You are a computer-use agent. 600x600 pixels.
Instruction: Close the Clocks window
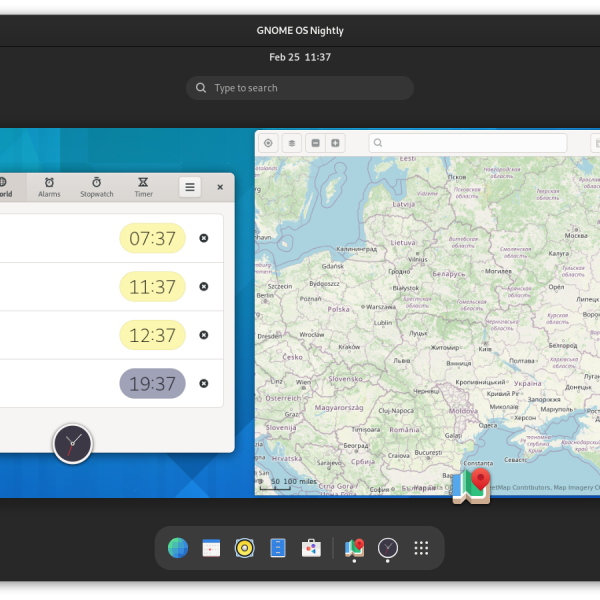[220, 187]
